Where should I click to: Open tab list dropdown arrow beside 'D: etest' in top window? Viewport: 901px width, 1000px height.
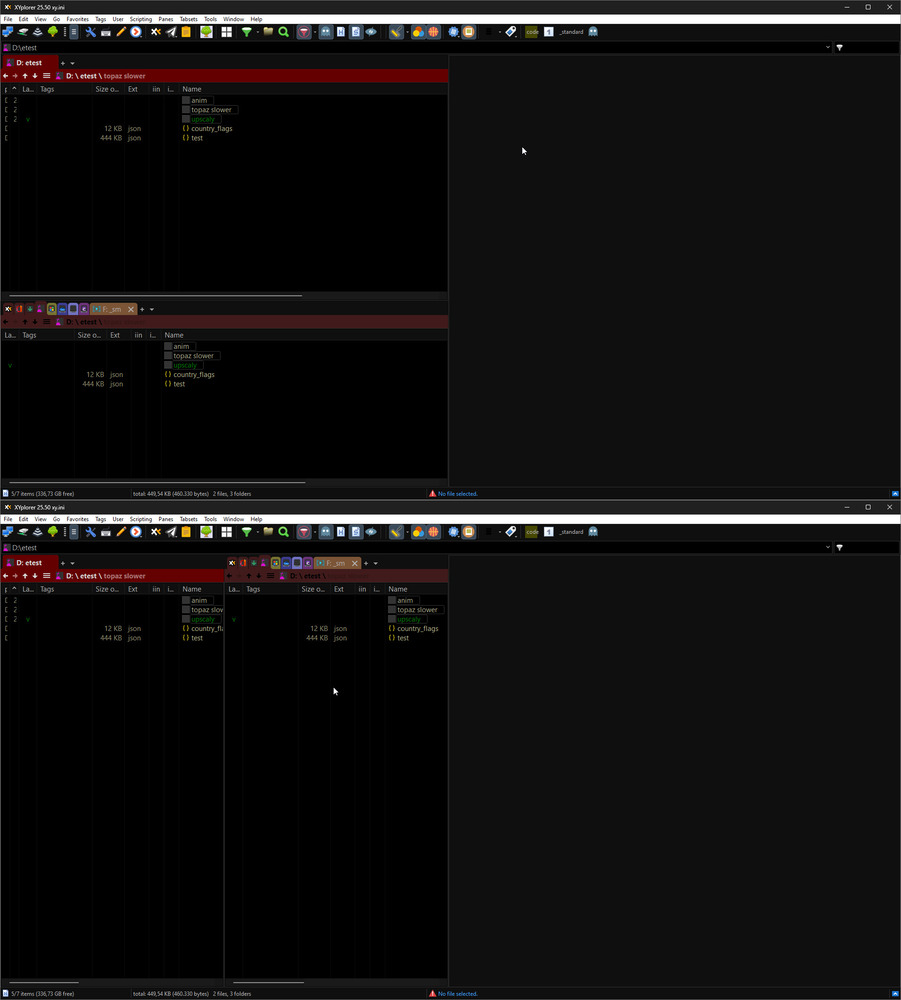point(72,62)
